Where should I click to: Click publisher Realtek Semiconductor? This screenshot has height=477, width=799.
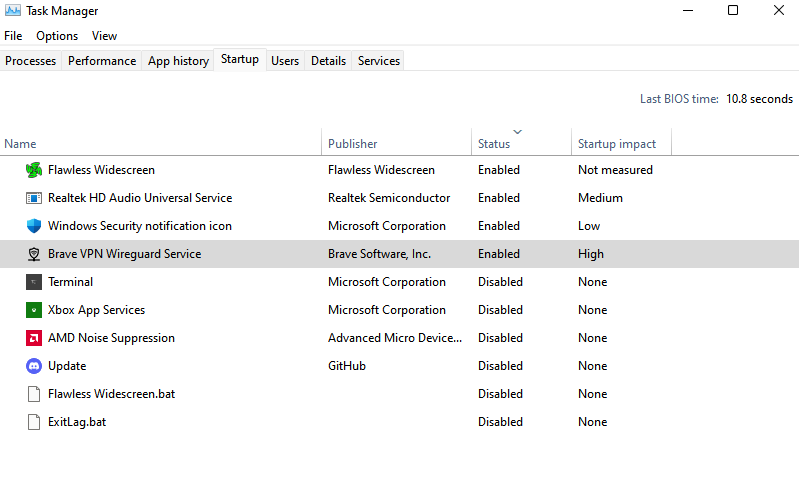tap(389, 198)
